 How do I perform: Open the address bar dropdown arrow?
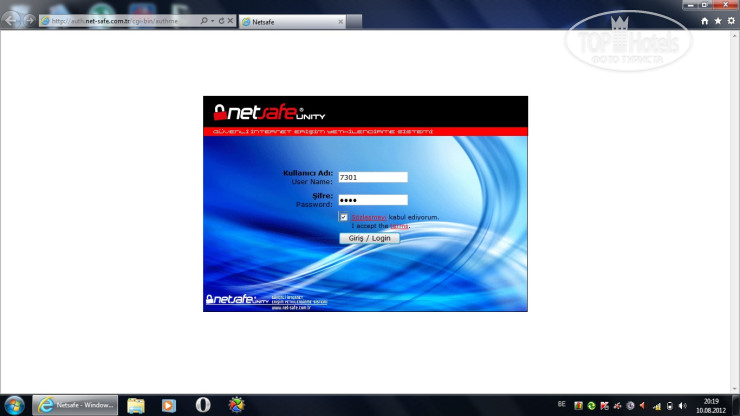tap(212, 21)
